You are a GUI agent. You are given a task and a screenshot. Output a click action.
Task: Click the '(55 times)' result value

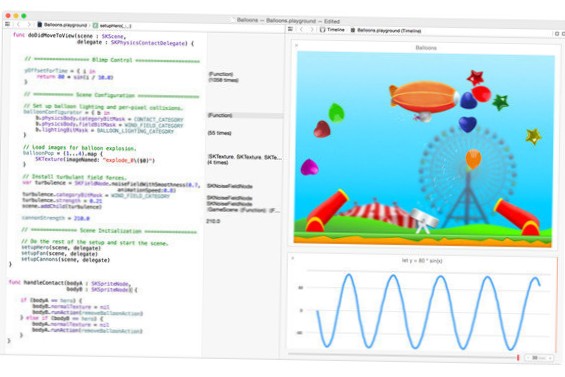[219, 133]
